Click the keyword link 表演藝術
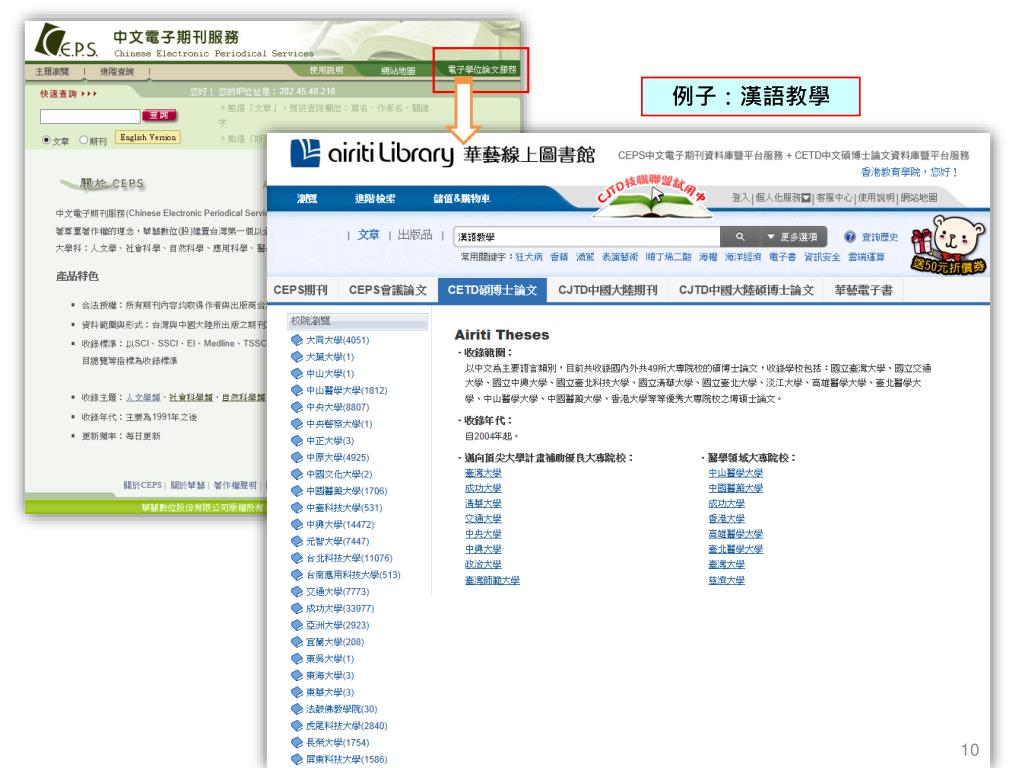Viewport: 1024px width, 768px height. click(x=620, y=257)
